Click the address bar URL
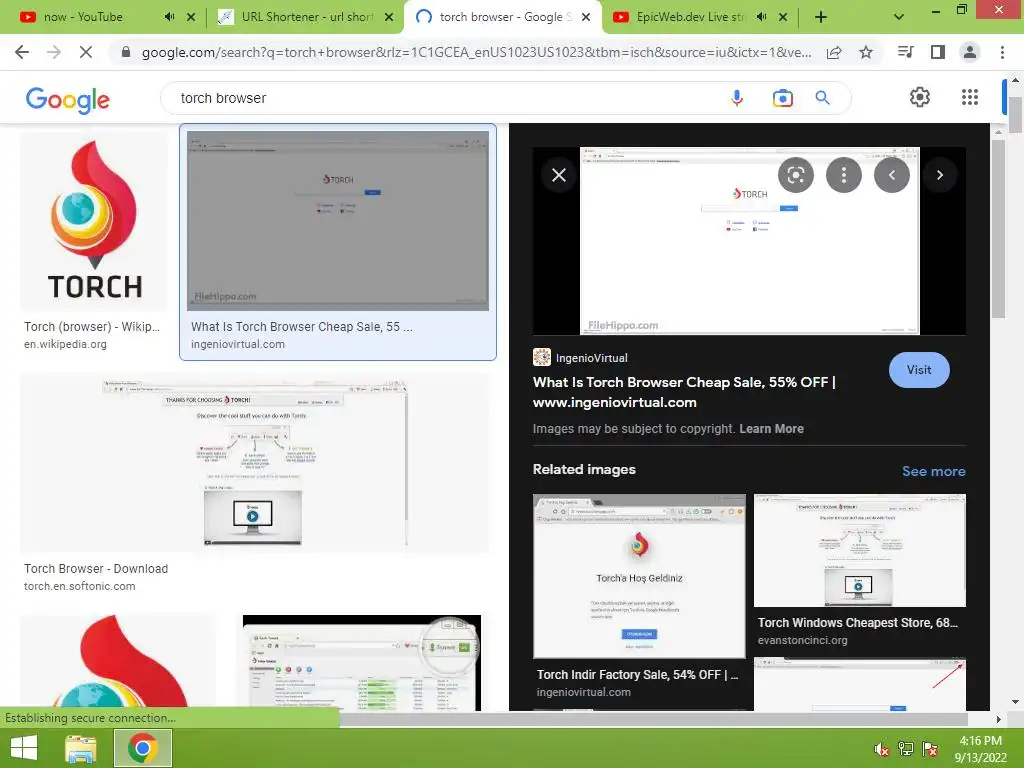1024x768 pixels. (477, 52)
